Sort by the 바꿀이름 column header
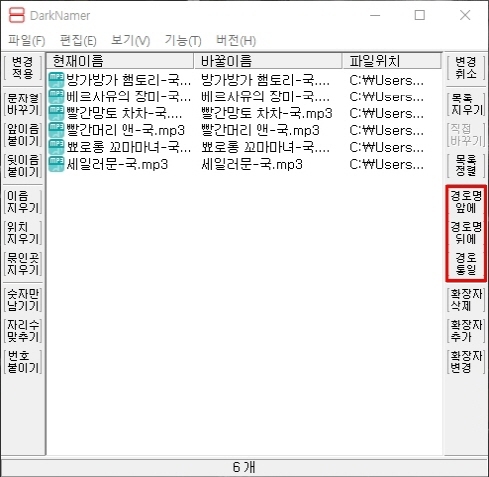Image resolution: width=489 pixels, height=477 pixels. tap(268, 61)
